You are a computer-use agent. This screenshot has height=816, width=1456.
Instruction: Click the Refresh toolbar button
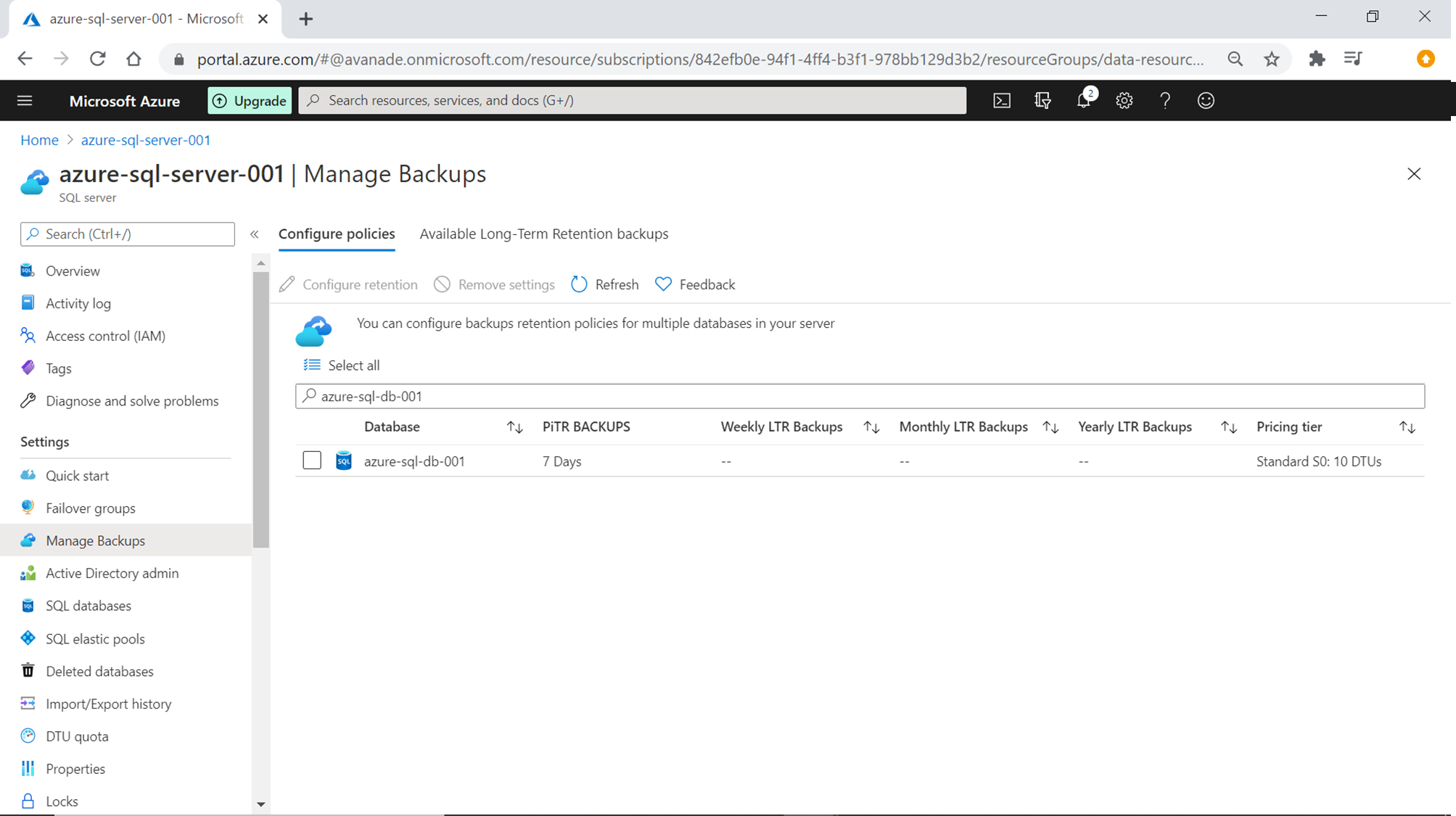tap(604, 284)
